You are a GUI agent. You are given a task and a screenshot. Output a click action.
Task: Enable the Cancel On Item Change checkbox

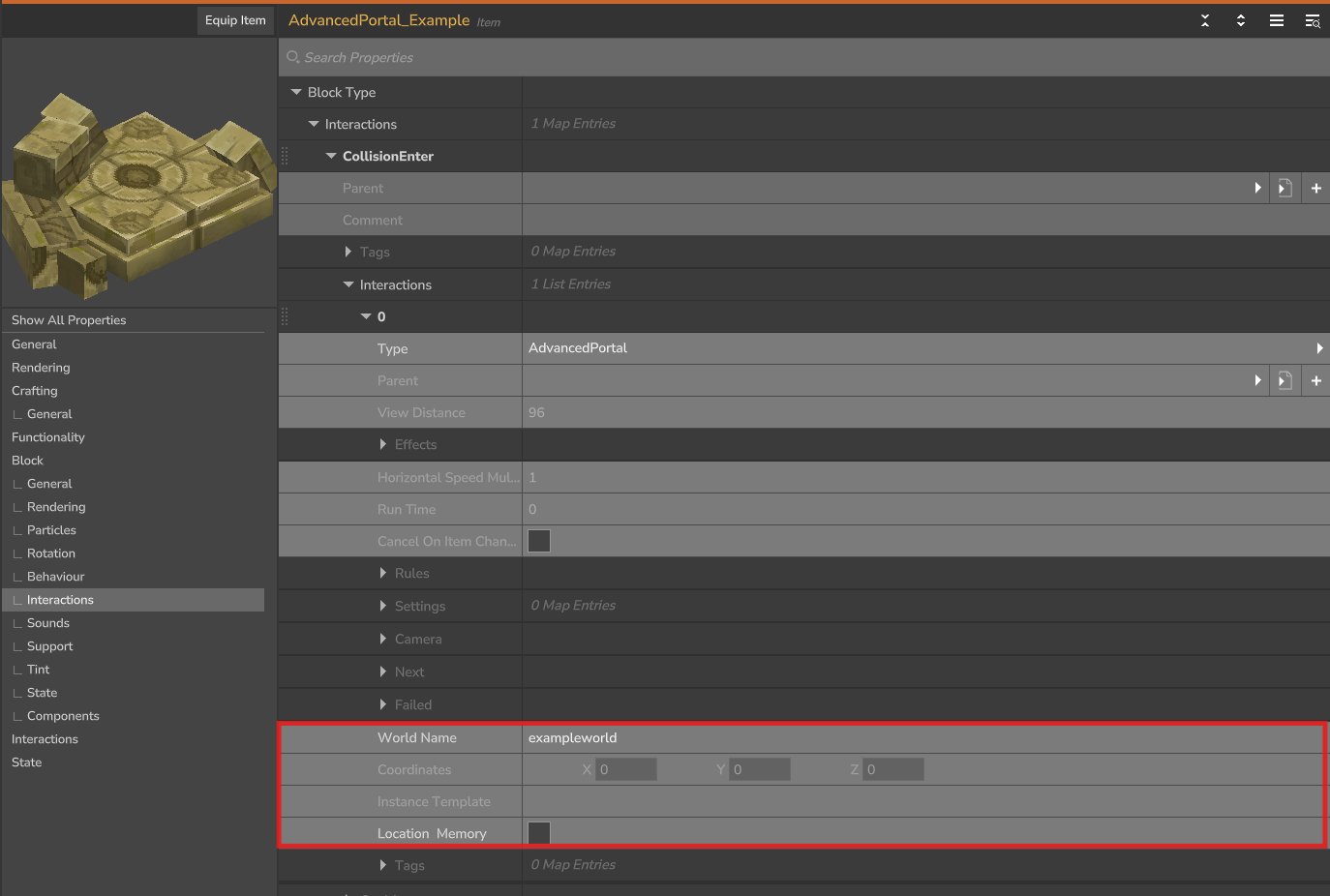539,541
